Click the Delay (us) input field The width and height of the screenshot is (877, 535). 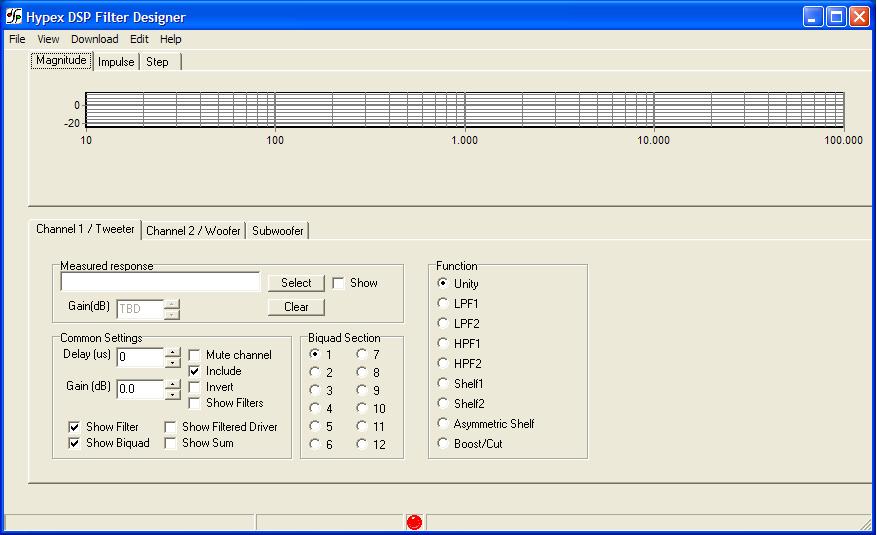(x=140, y=357)
